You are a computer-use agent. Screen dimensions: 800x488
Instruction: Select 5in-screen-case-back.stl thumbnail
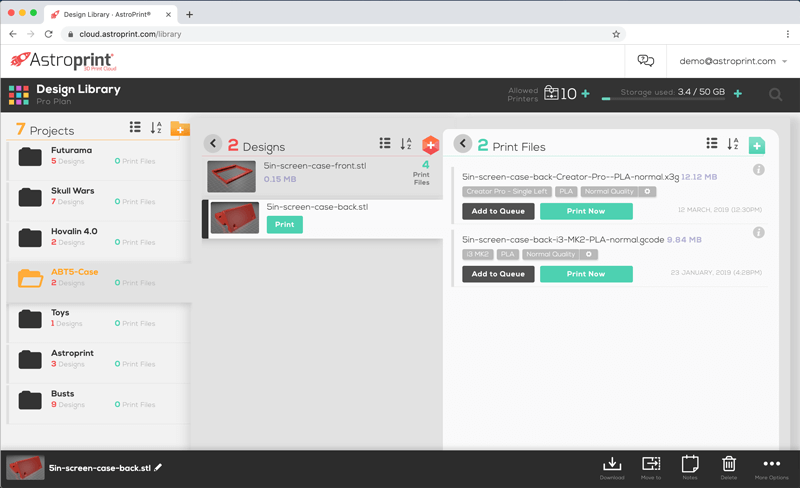coord(235,218)
